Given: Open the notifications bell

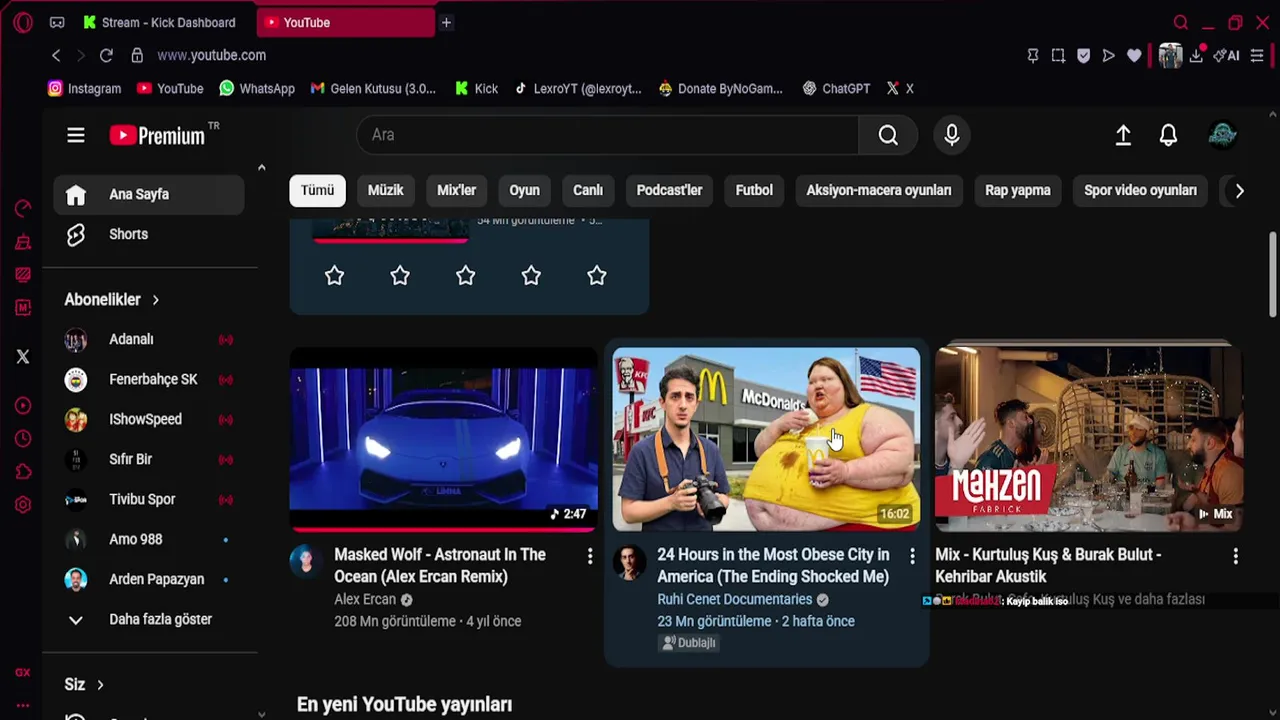Looking at the screenshot, I should [1168, 135].
